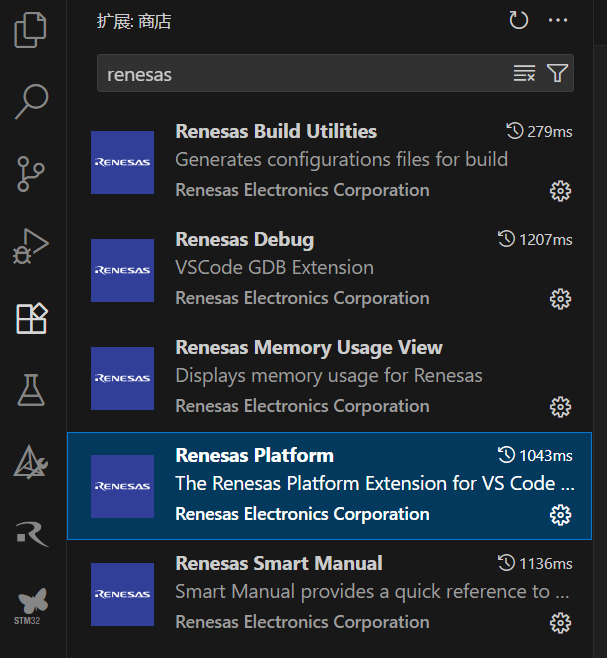Viewport: 607px width, 658px height.
Task: Click 'The Renesas Platform Extension for VS Code' description
Action: point(375,483)
